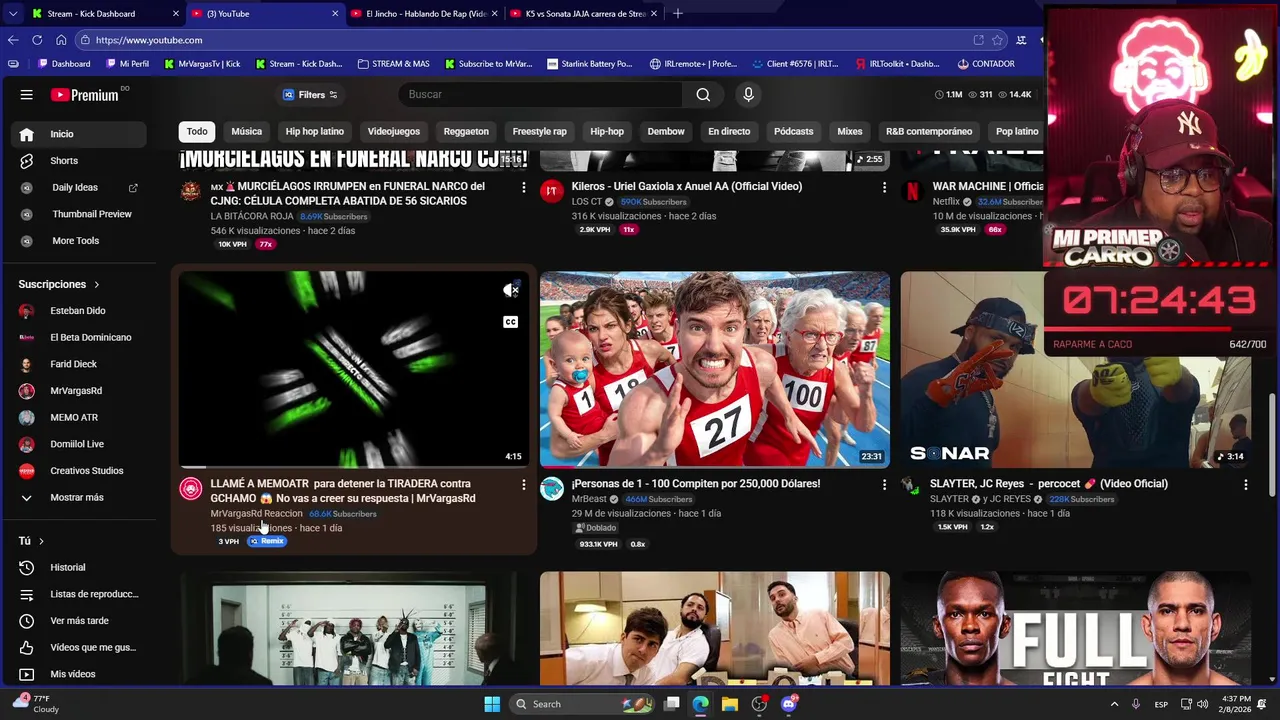Select the Reggaeton filter chip

(466, 132)
